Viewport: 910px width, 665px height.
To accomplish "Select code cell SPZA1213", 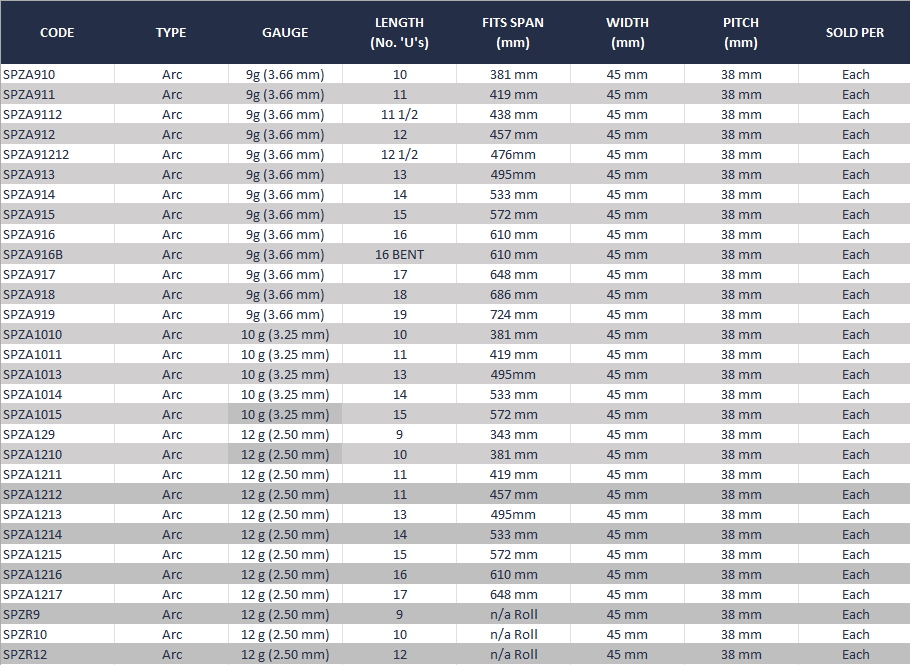I will tap(57, 515).
